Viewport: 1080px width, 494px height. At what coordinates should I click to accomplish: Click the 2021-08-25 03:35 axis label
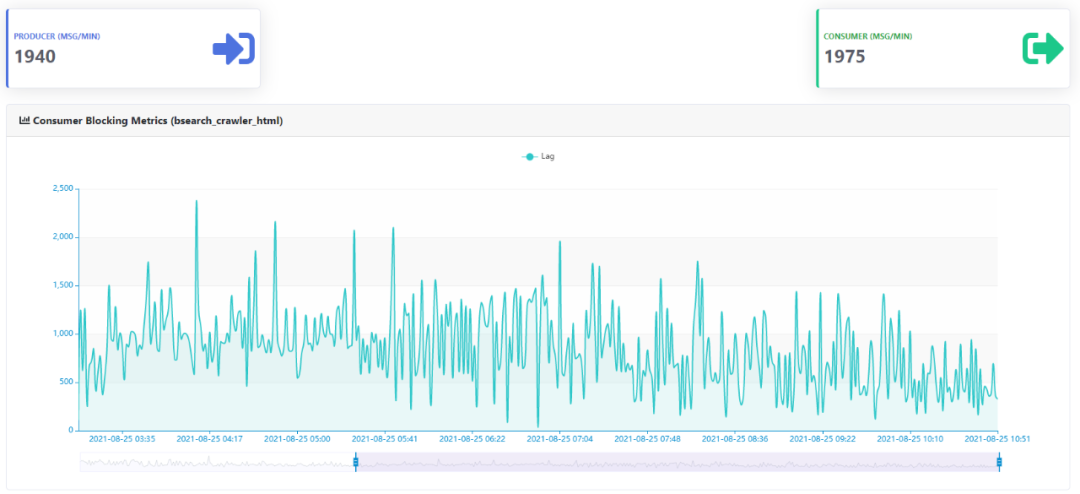coord(123,438)
